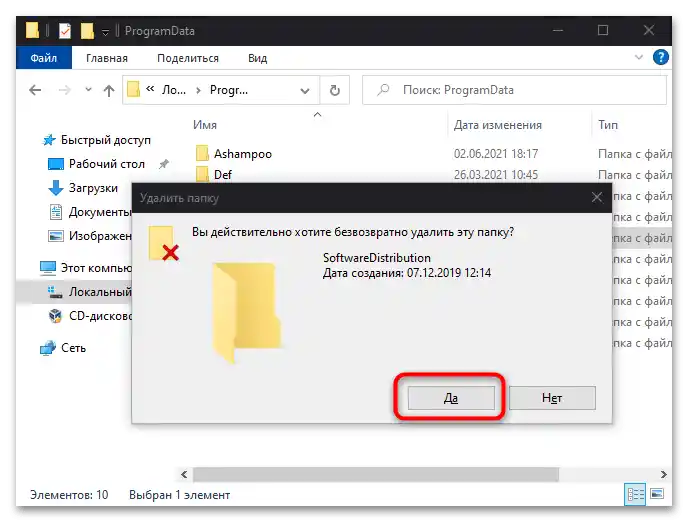This screenshot has width=688, height=522.
Task: Click the delete folder warning icon
Action: (163, 243)
